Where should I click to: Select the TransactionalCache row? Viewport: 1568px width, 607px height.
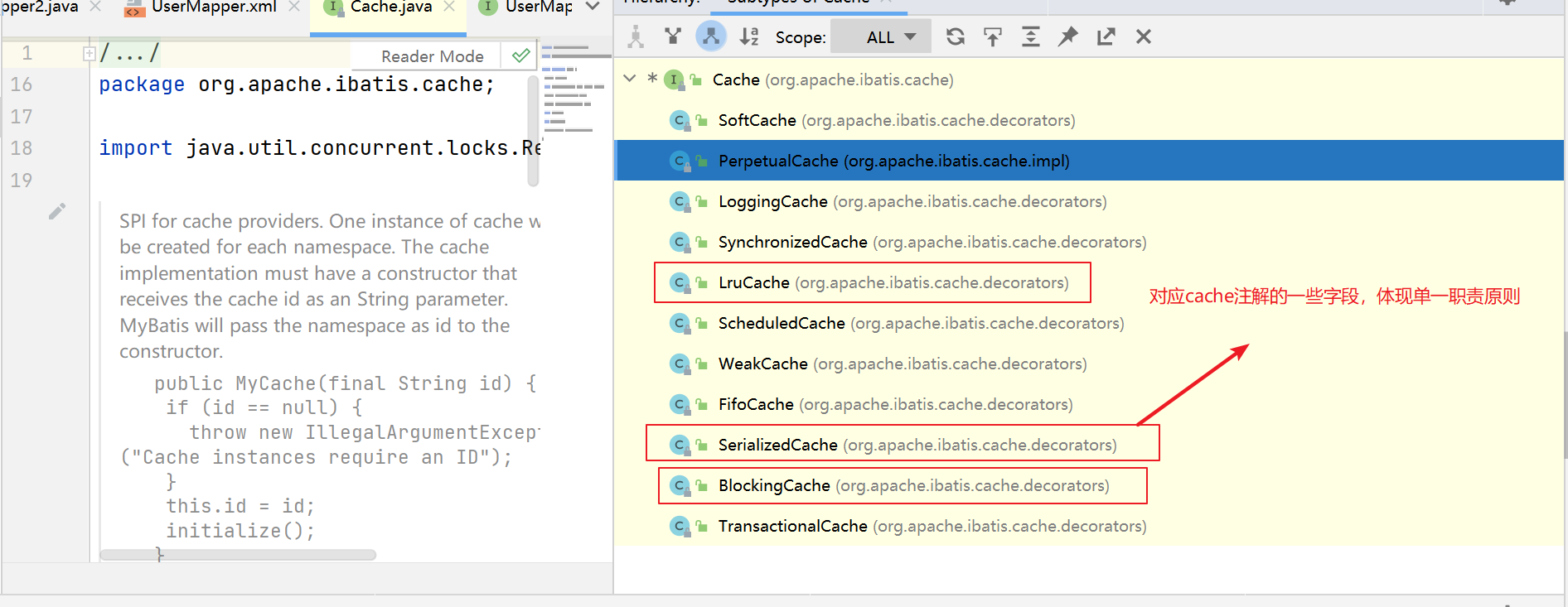1088,526
